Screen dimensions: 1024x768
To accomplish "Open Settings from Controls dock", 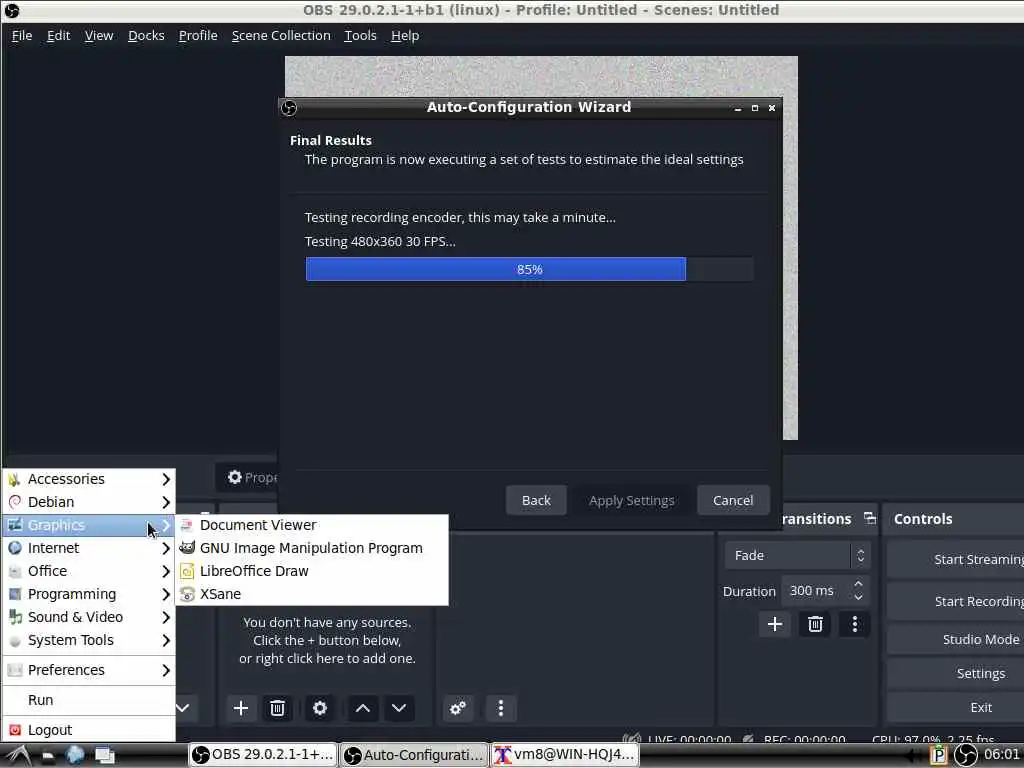I will (x=955, y=673).
